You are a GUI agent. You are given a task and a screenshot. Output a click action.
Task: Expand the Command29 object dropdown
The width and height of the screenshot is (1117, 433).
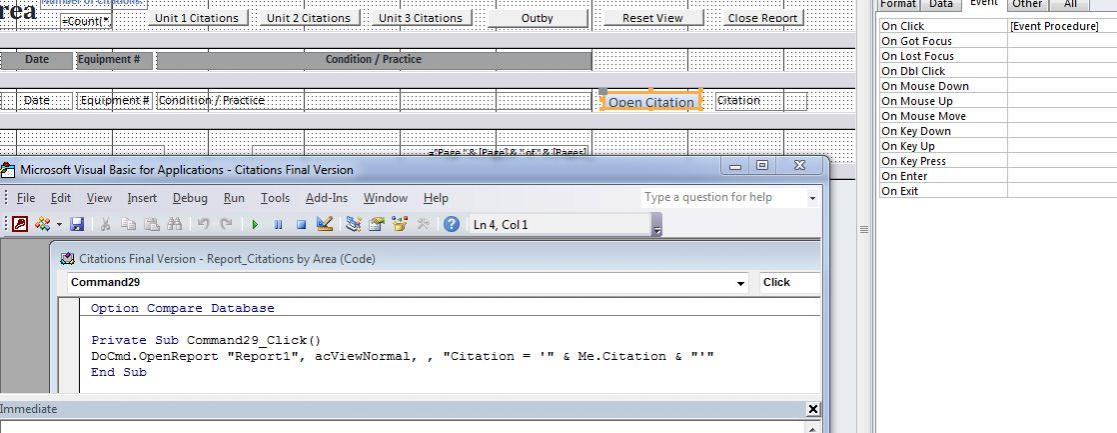click(x=743, y=283)
